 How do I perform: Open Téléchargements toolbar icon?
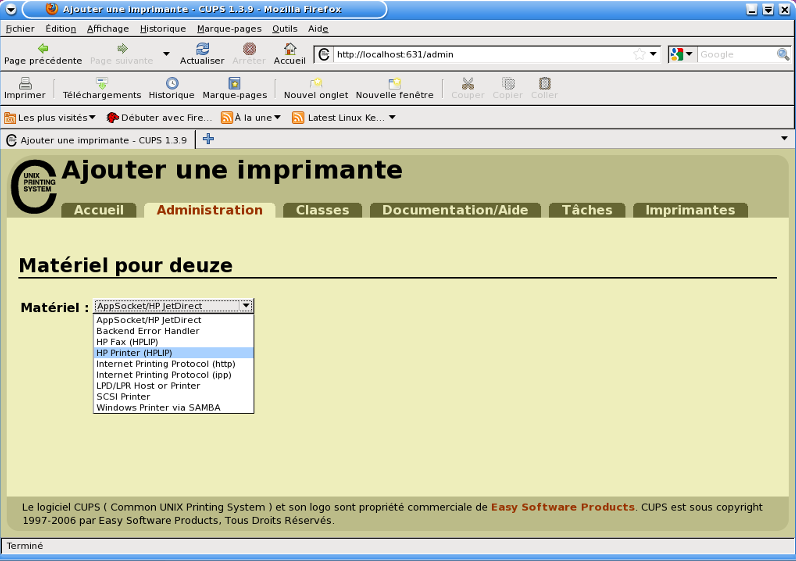(x=102, y=83)
